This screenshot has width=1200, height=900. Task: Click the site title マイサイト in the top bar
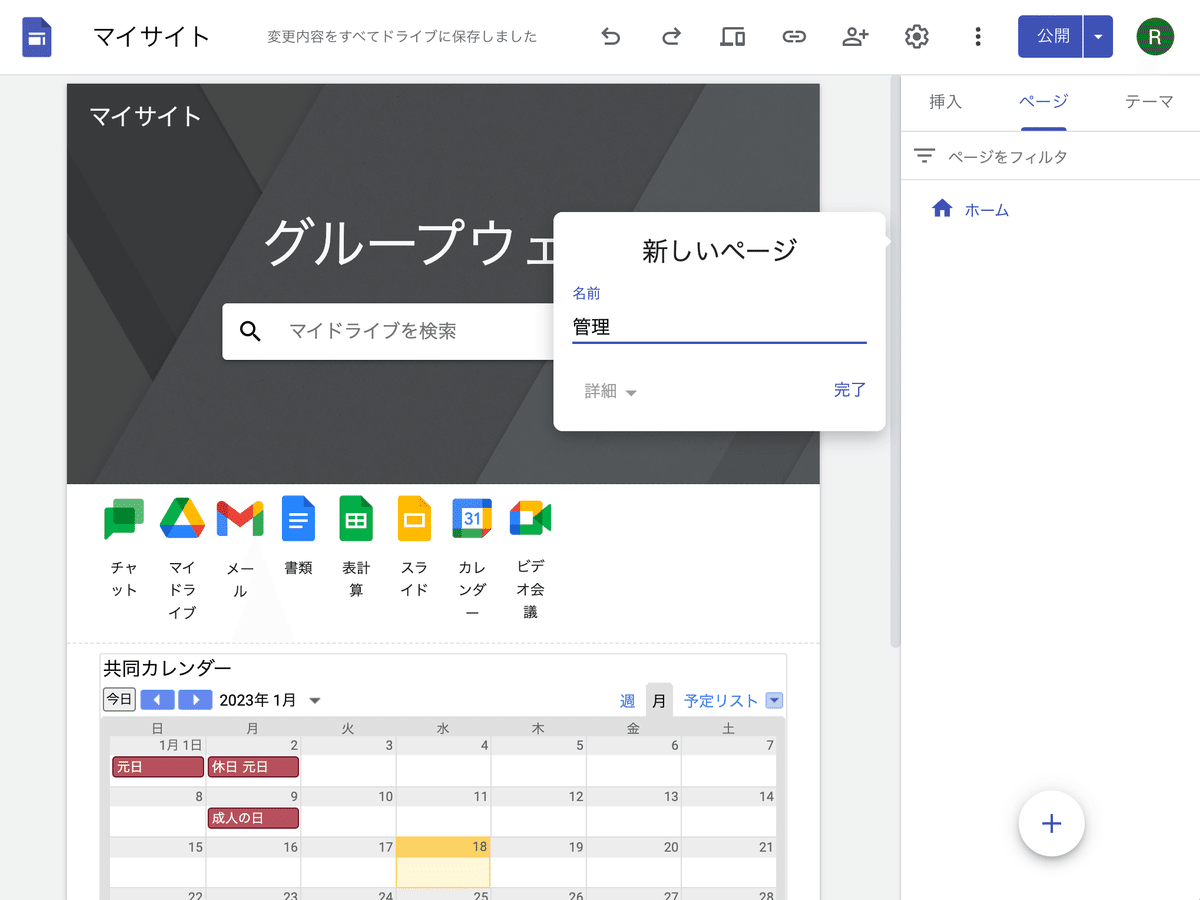point(151,37)
